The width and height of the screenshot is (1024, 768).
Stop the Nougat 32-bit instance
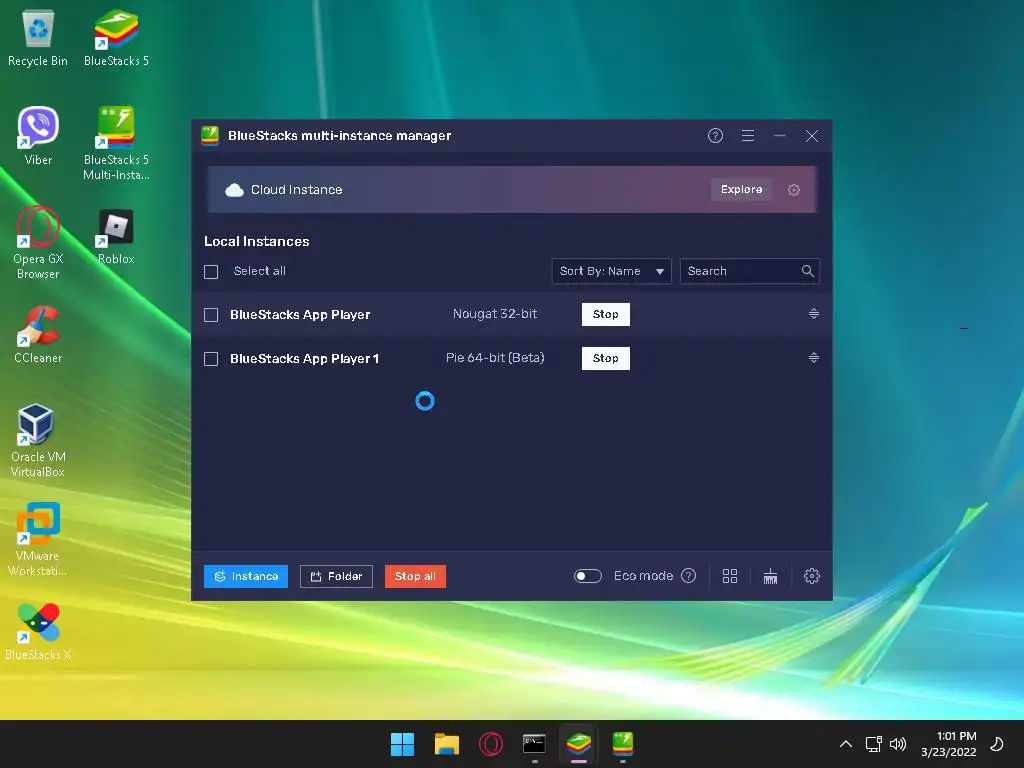605,314
